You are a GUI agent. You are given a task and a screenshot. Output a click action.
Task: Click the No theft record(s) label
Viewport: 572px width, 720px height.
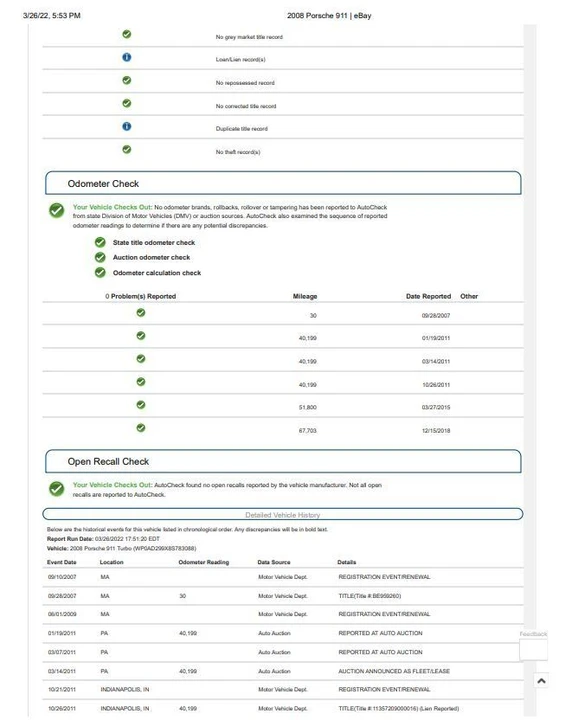pos(238,152)
